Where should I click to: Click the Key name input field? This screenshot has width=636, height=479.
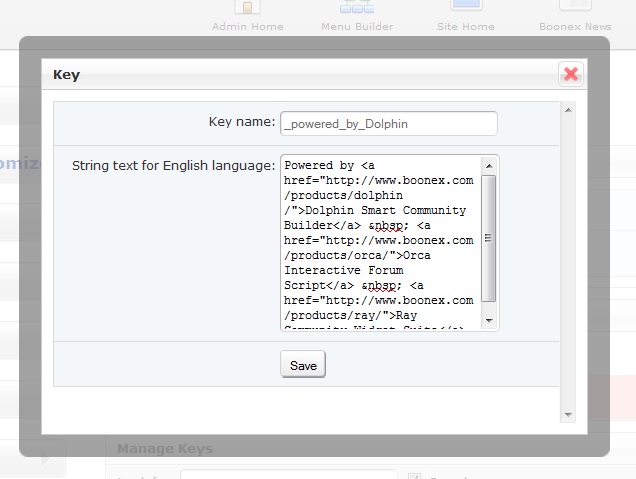388,123
